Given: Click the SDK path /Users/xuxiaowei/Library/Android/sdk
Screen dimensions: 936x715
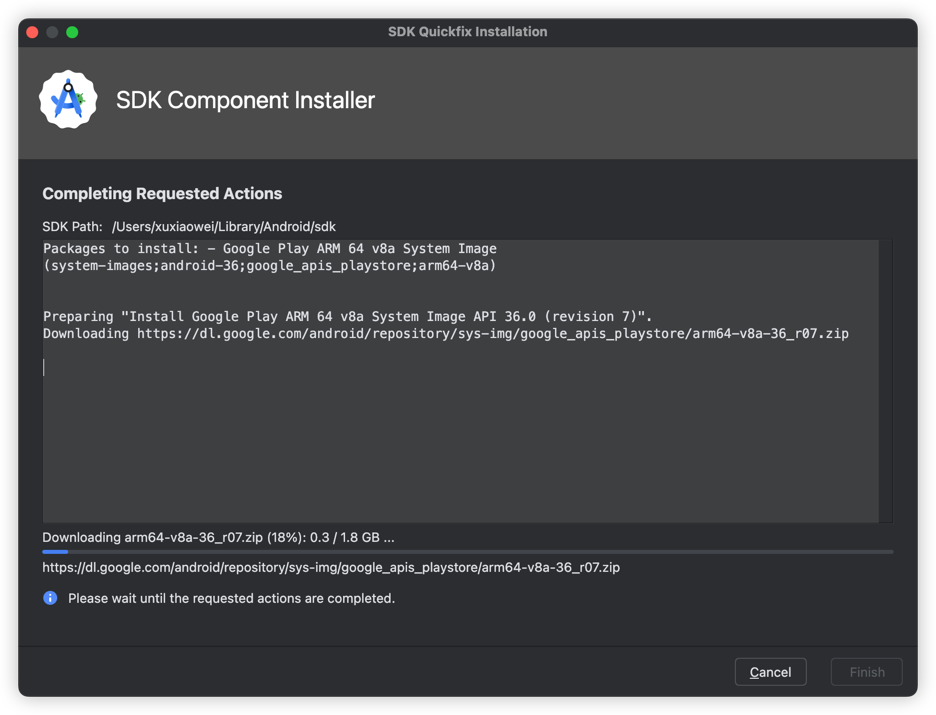Looking at the screenshot, I should tap(223, 227).
